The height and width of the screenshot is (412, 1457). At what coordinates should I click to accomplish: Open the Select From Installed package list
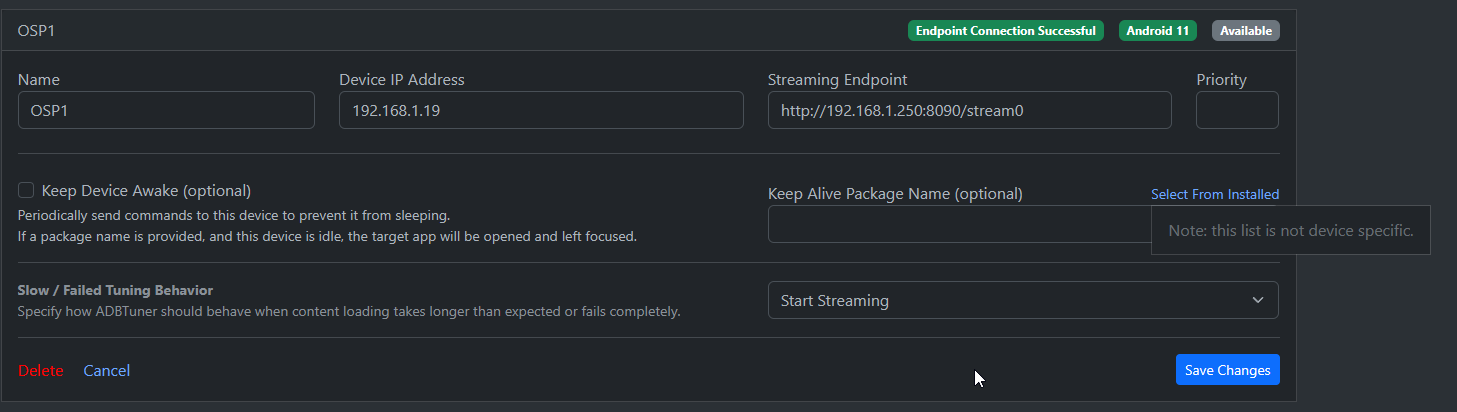(x=1214, y=194)
